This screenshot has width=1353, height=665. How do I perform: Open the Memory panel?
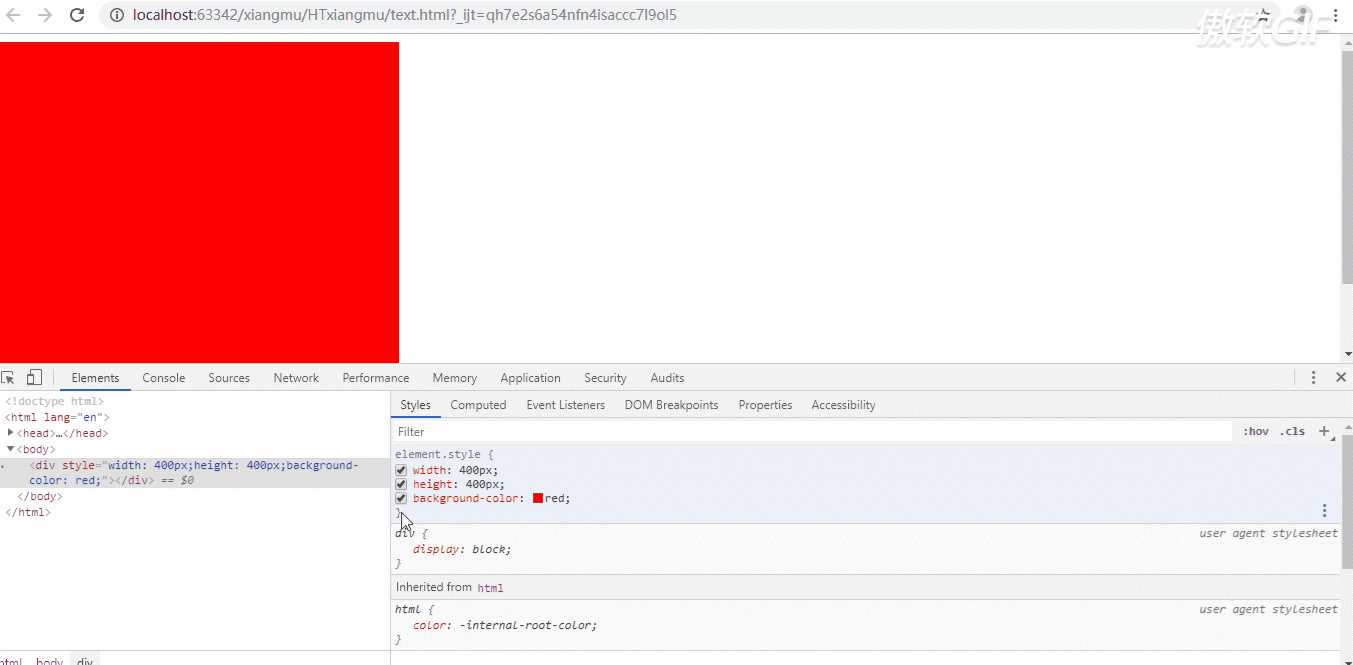click(455, 378)
